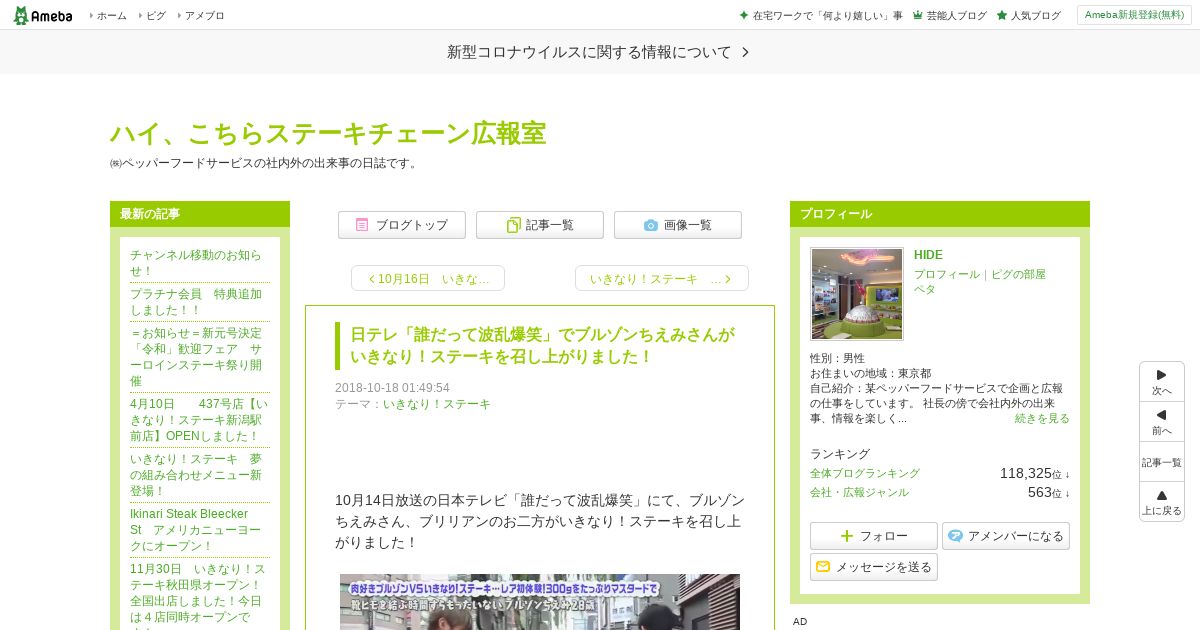The width and height of the screenshot is (1200, 630).
Task: Click アメンバーになる button
Action: (x=1006, y=536)
